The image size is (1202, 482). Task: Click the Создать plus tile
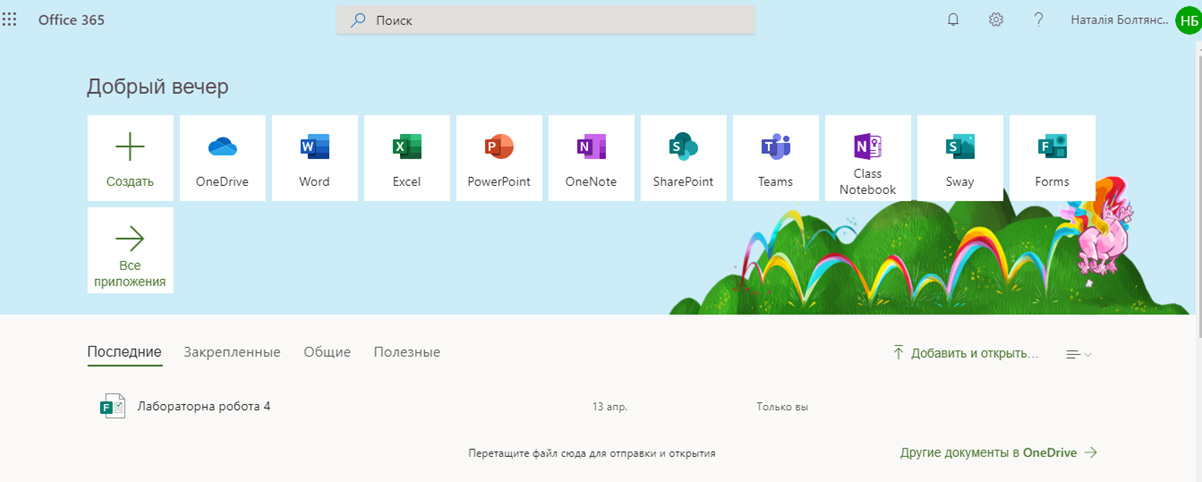pos(130,158)
